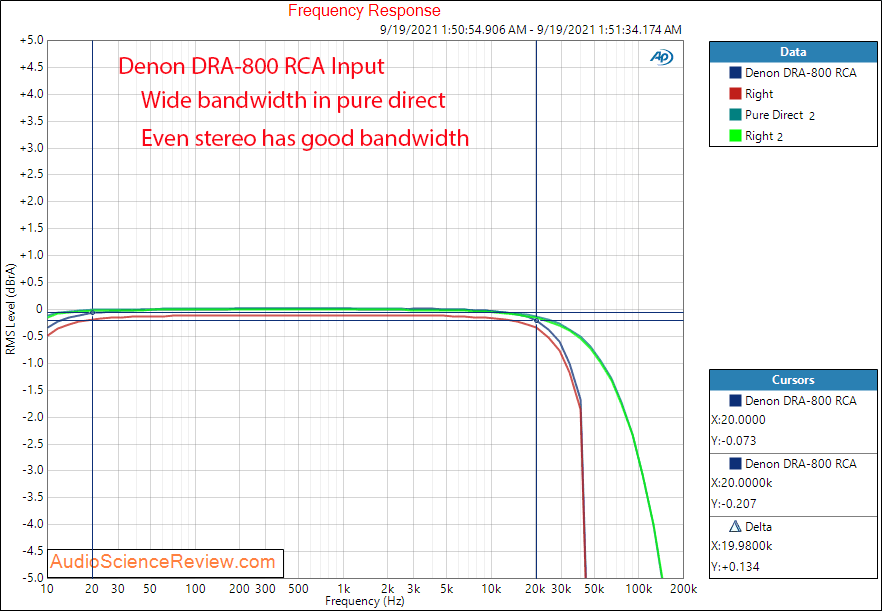Click the "Y:-0.073" cursor value
The width and height of the screenshot is (882, 611).
click(x=734, y=441)
